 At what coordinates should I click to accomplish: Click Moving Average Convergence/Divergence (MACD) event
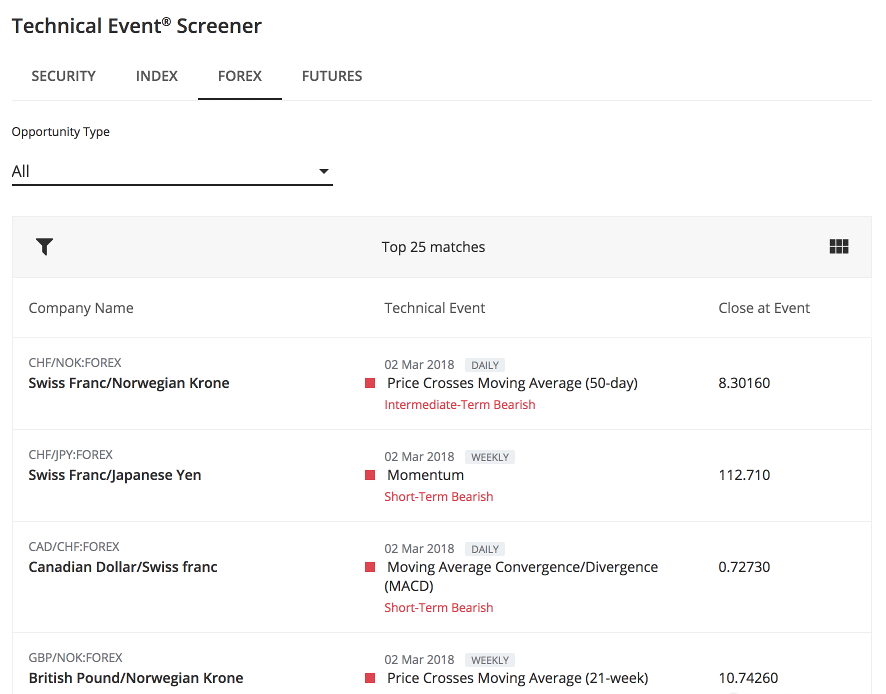pos(521,576)
